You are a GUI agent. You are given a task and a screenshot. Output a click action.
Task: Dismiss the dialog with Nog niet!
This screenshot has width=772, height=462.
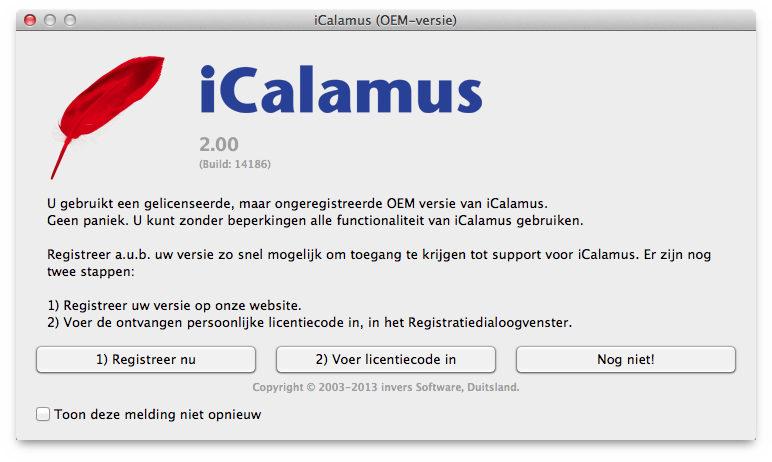626,360
